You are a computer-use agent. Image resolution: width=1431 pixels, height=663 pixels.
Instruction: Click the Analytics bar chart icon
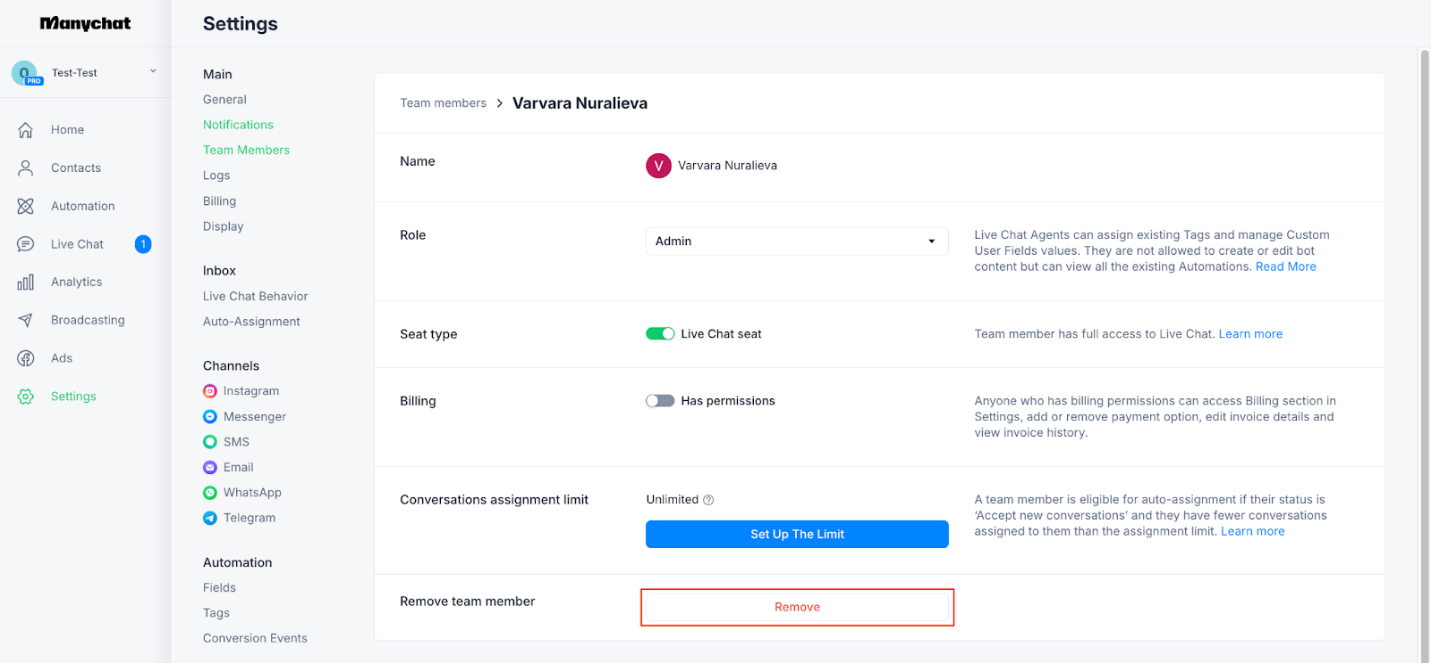(26, 282)
